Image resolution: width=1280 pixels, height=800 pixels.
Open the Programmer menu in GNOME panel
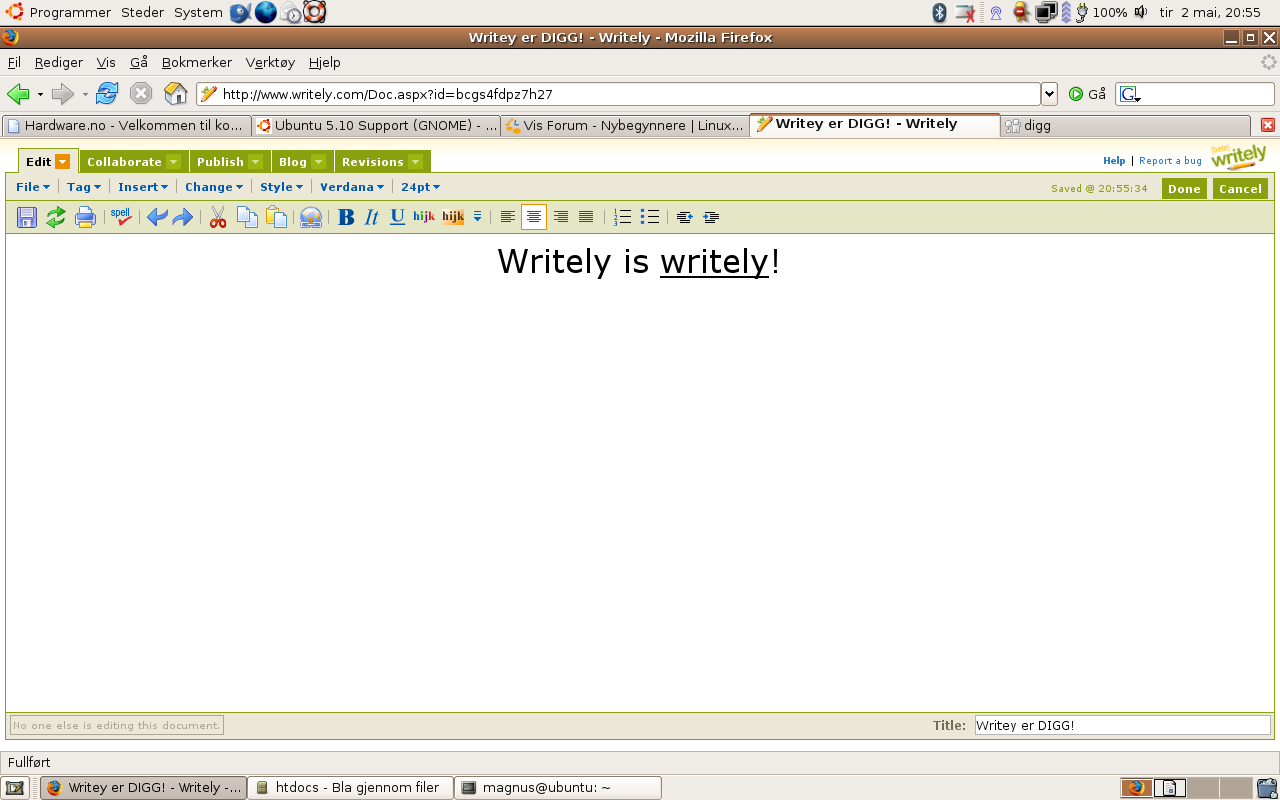(x=59, y=12)
